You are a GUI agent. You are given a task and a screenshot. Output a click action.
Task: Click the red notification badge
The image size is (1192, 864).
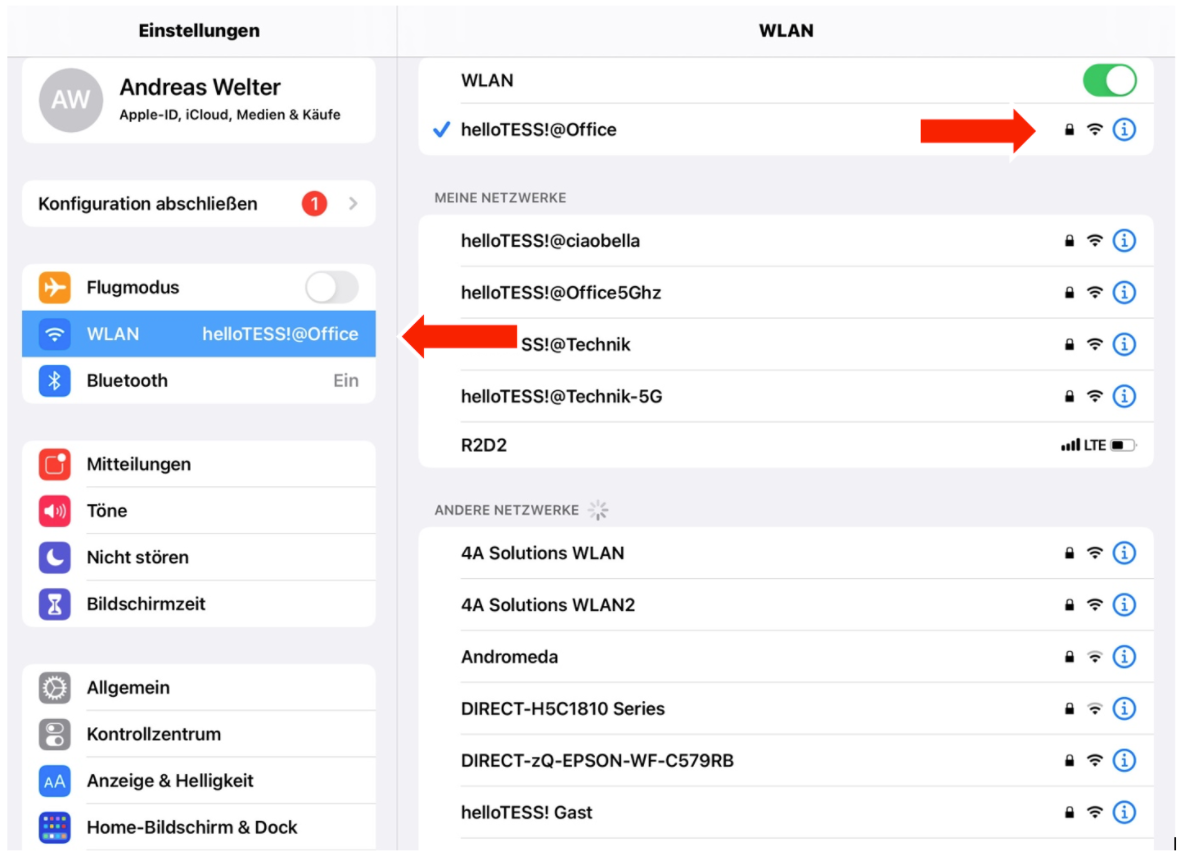(314, 204)
